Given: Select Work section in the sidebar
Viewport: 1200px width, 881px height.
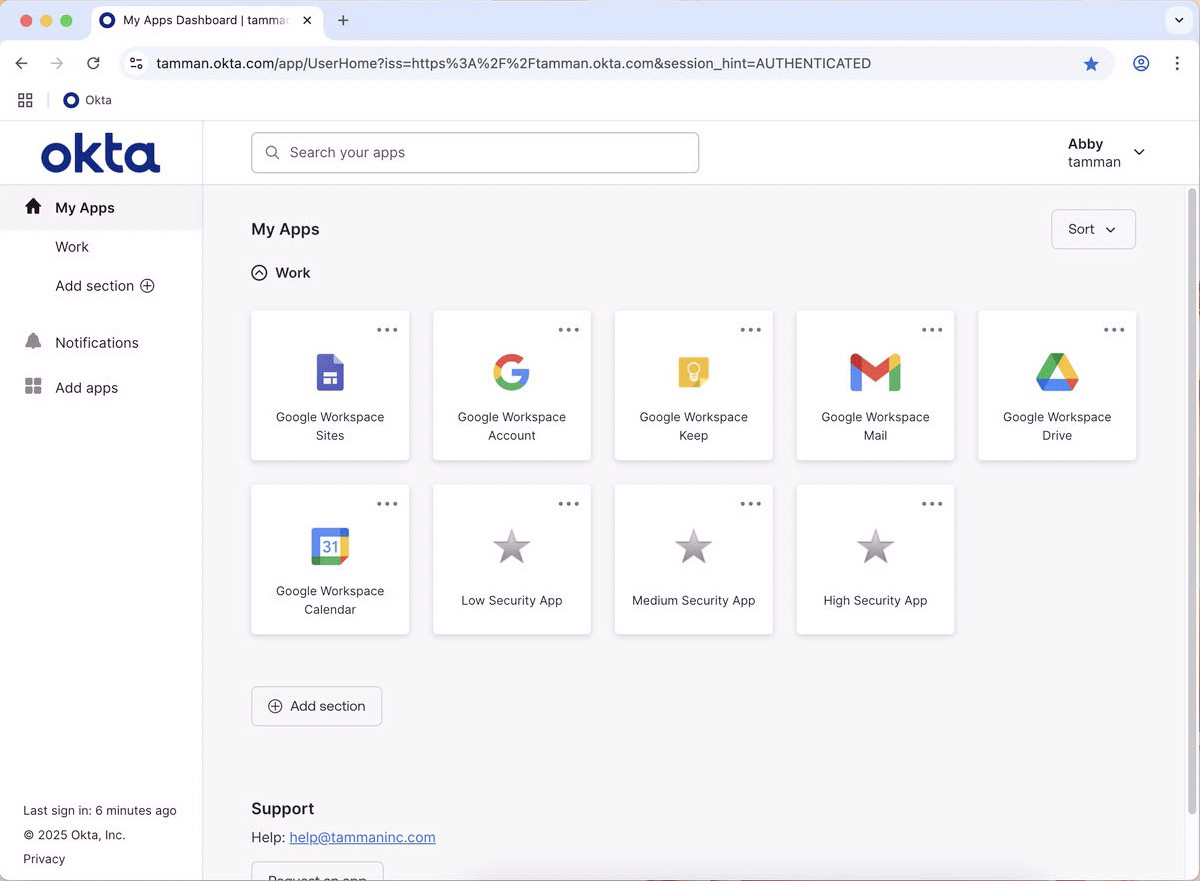Looking at the screenshot, I should [72, 247].
